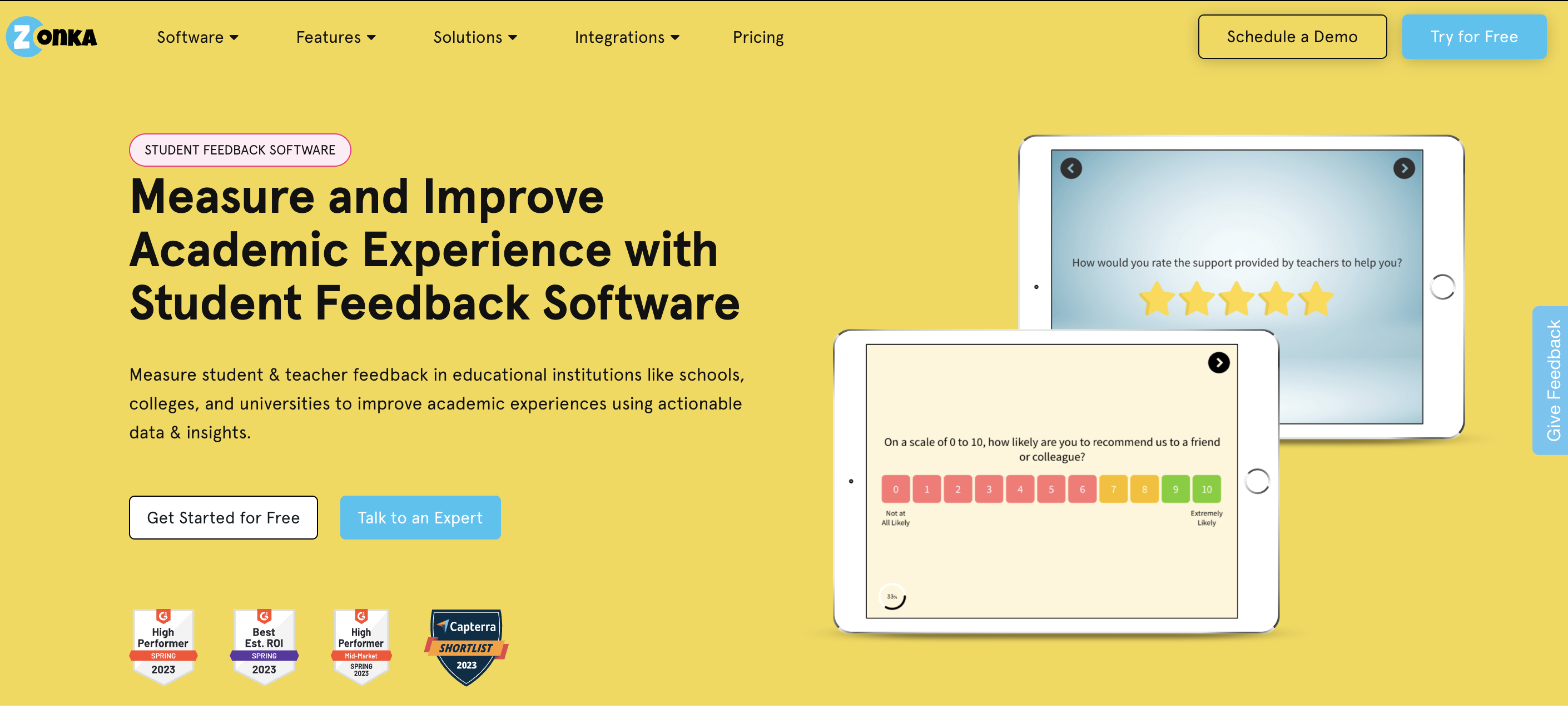Expand the Solutions dropdown menu
Viewport: 1568px width, 709px height.
[475, 37]
